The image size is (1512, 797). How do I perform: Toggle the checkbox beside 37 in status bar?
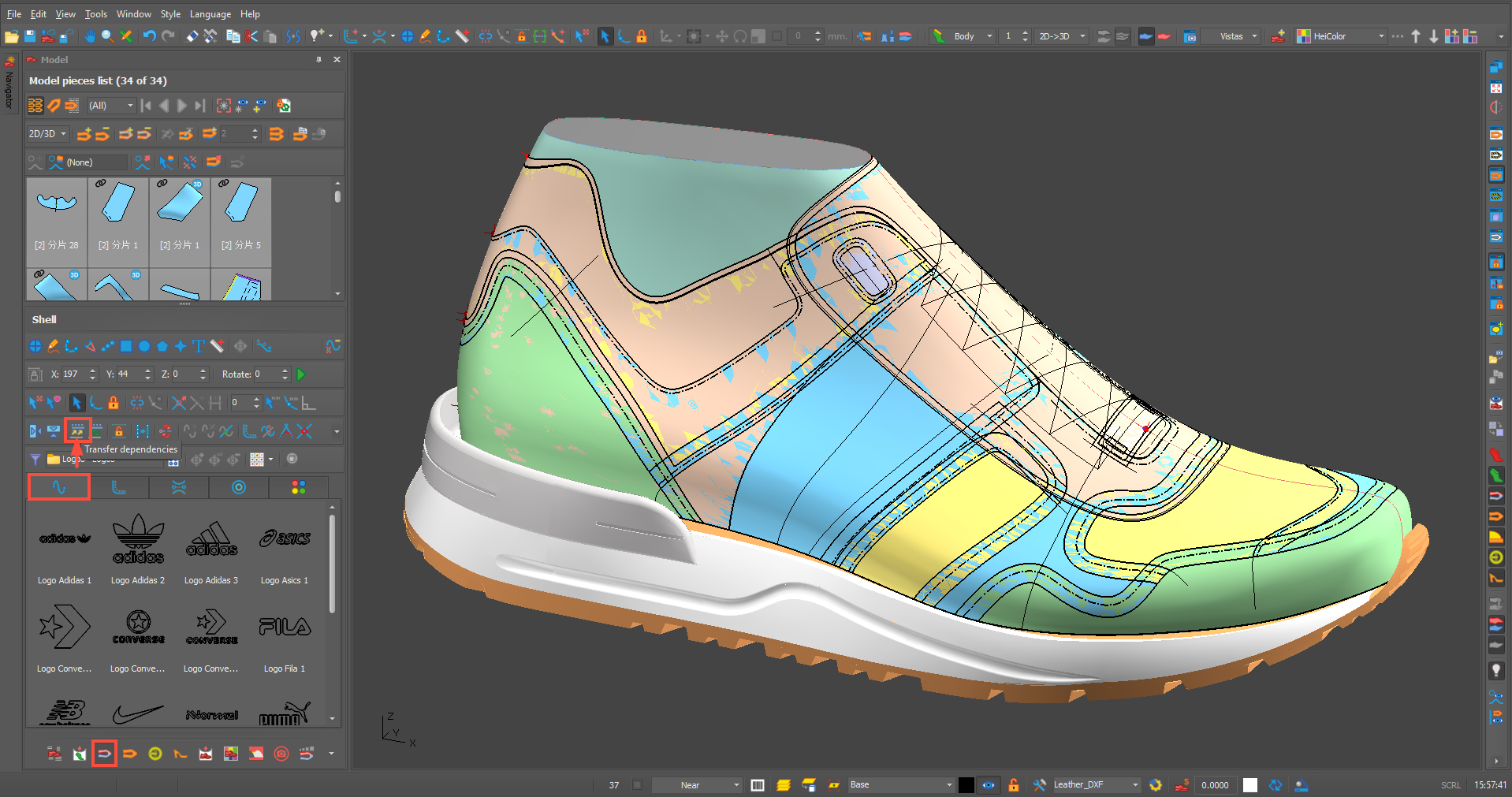(x=638, y=785)
